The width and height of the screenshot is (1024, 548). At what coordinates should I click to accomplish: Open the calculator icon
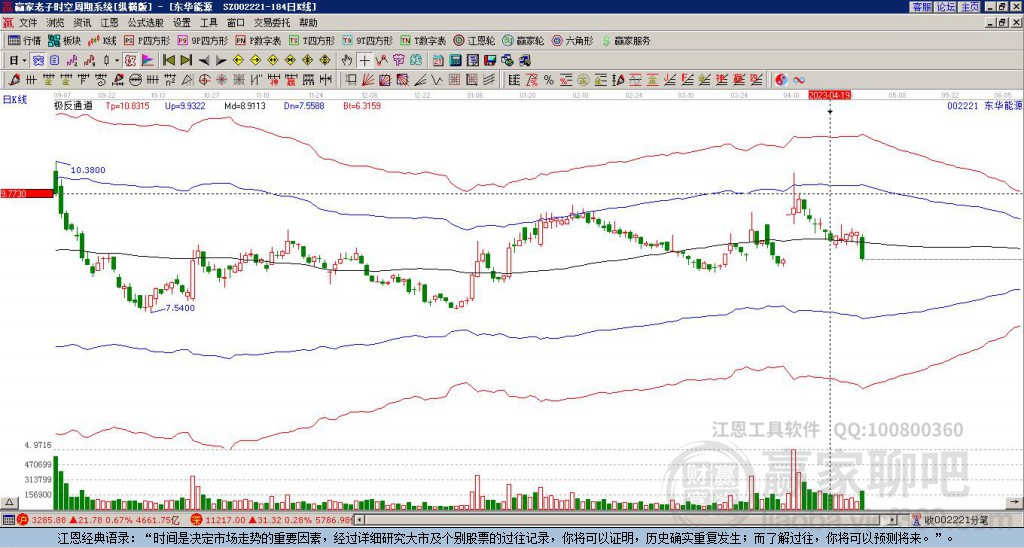click(455, 61)
